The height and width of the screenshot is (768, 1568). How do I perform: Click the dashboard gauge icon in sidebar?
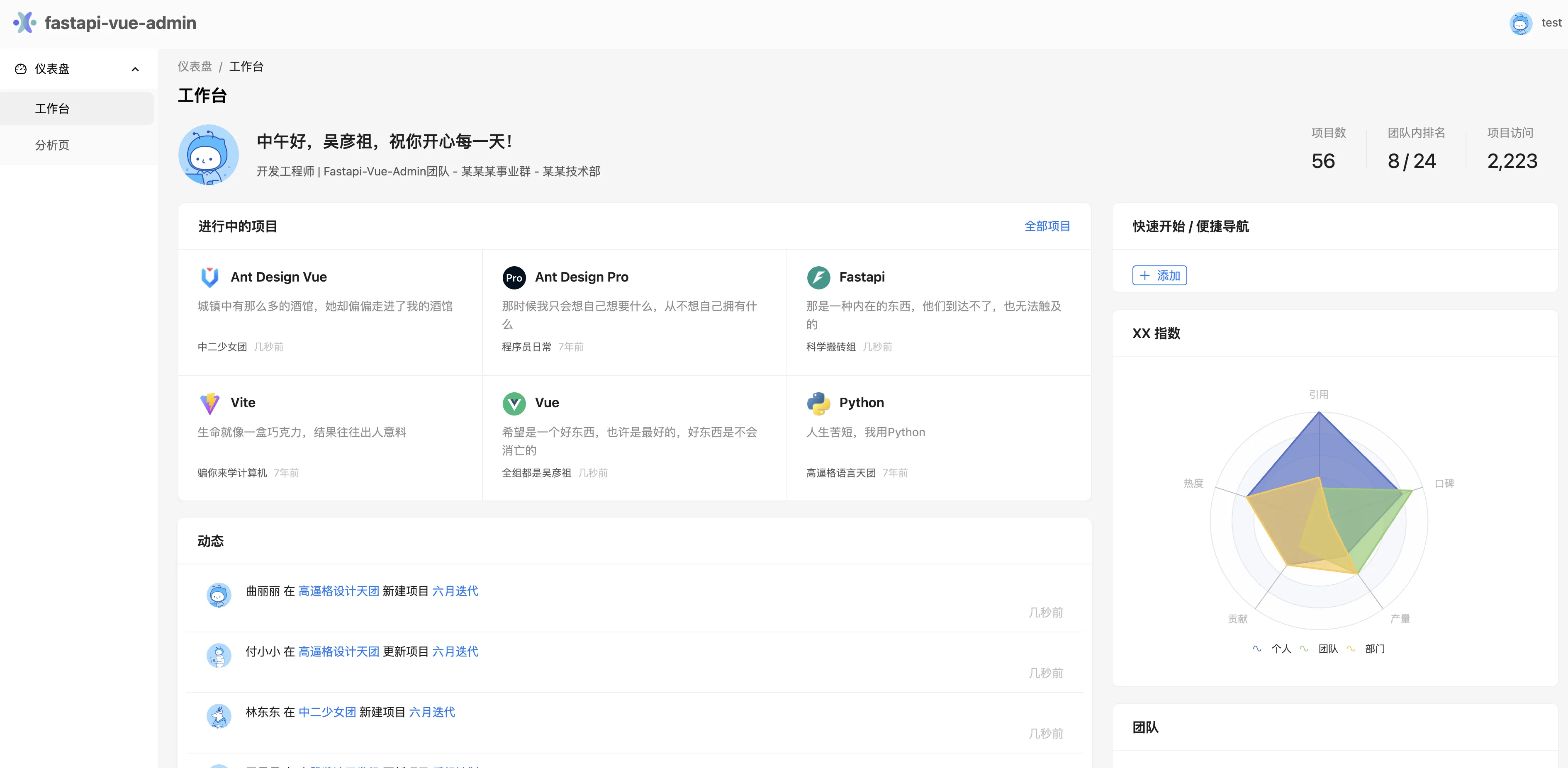point(21,69)
